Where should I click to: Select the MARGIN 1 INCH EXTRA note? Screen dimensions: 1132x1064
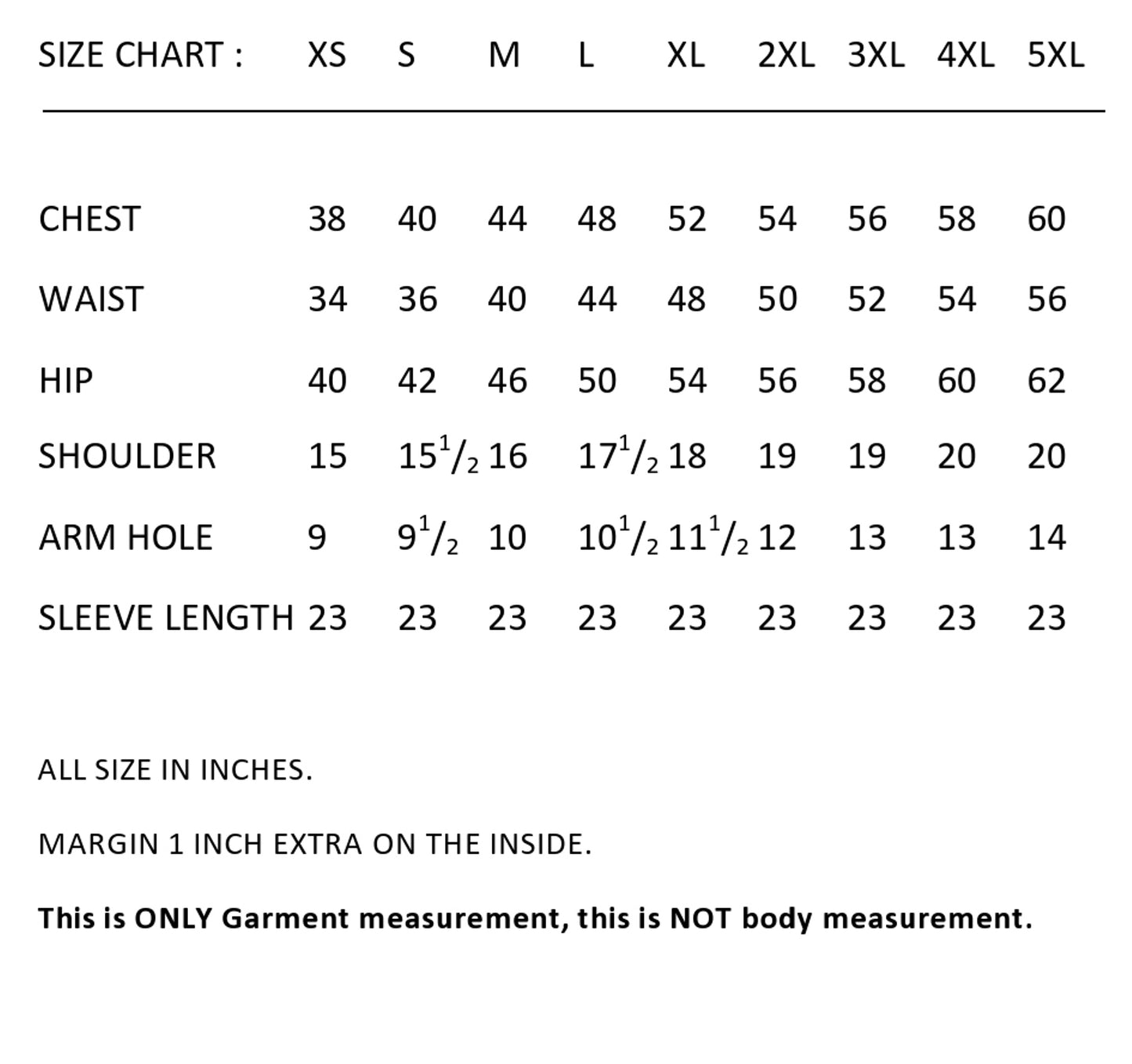click(314, 845)
